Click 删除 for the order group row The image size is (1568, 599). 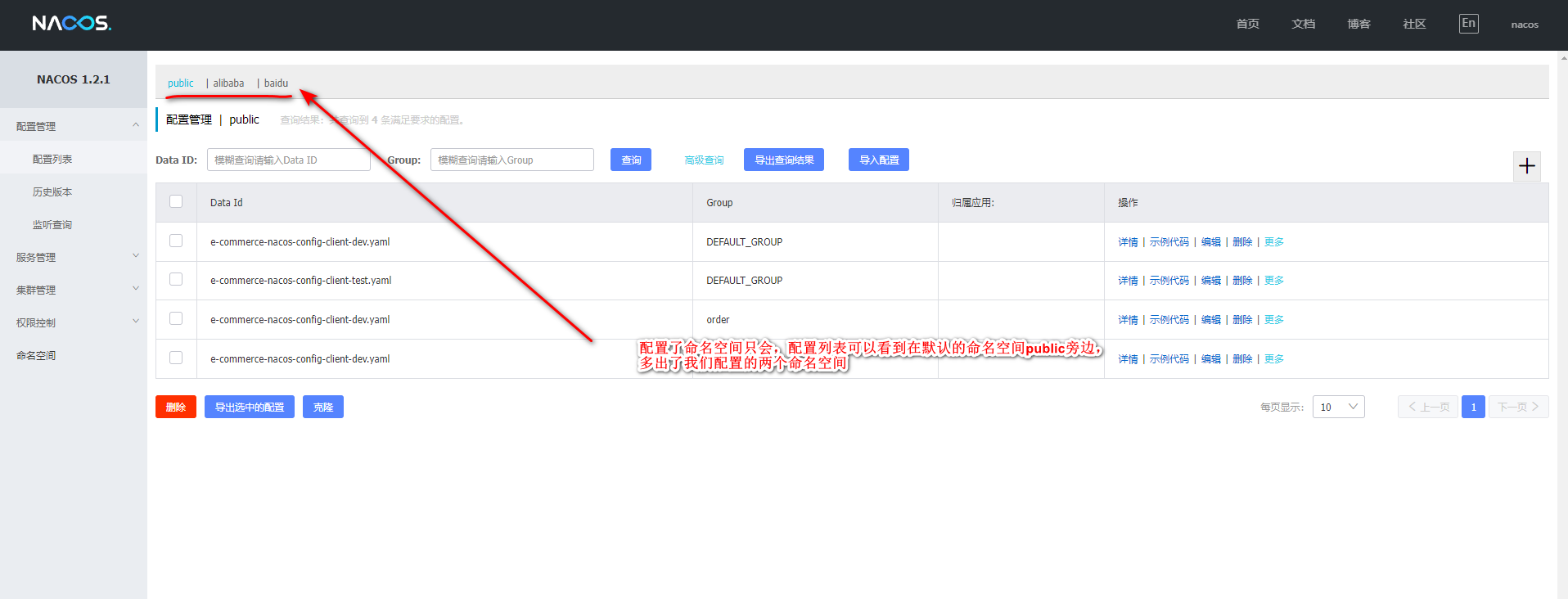point(1242,319)
